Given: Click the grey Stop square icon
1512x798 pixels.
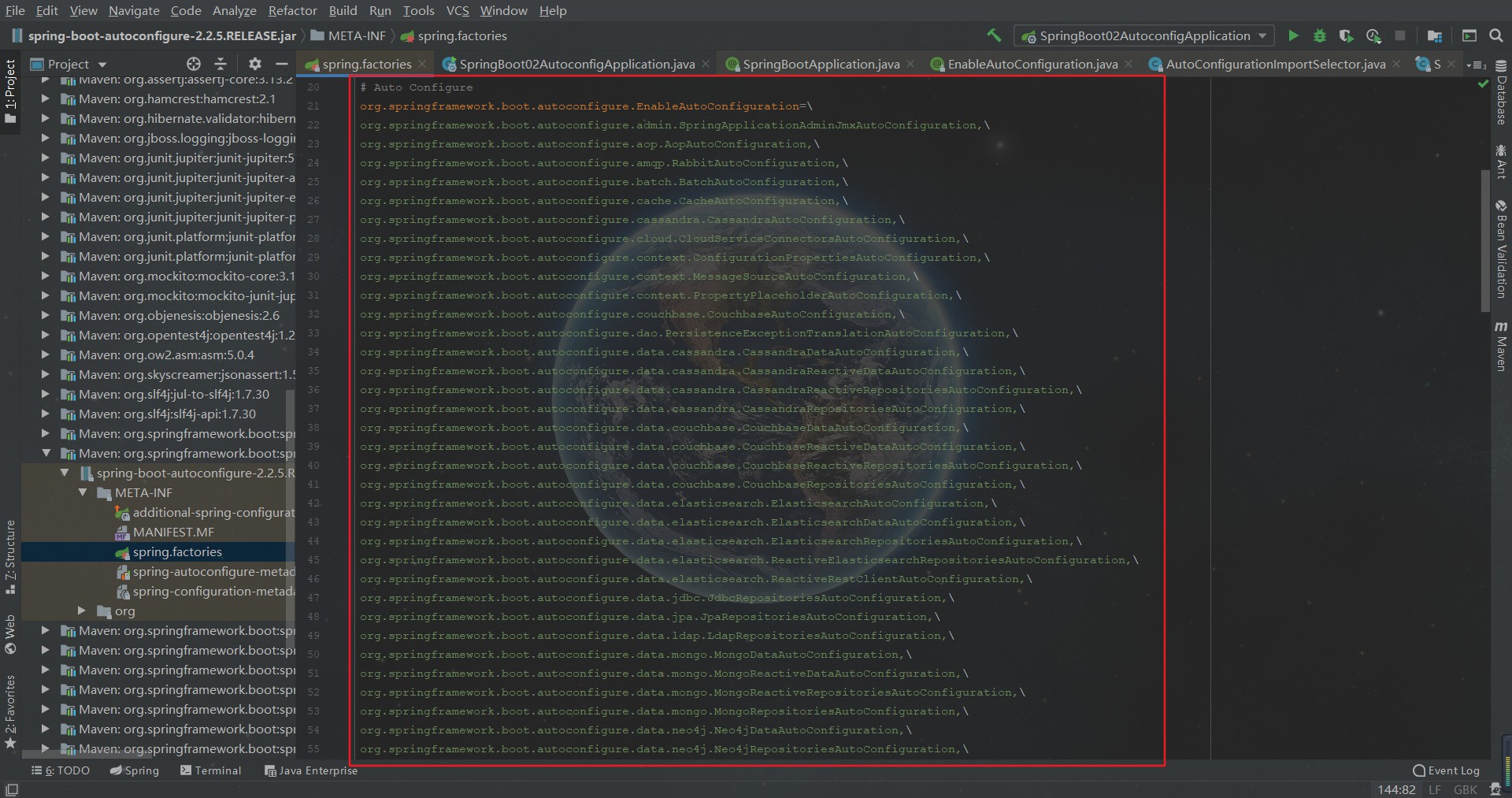Looking at the screenshot, I should click(1400, 35).
